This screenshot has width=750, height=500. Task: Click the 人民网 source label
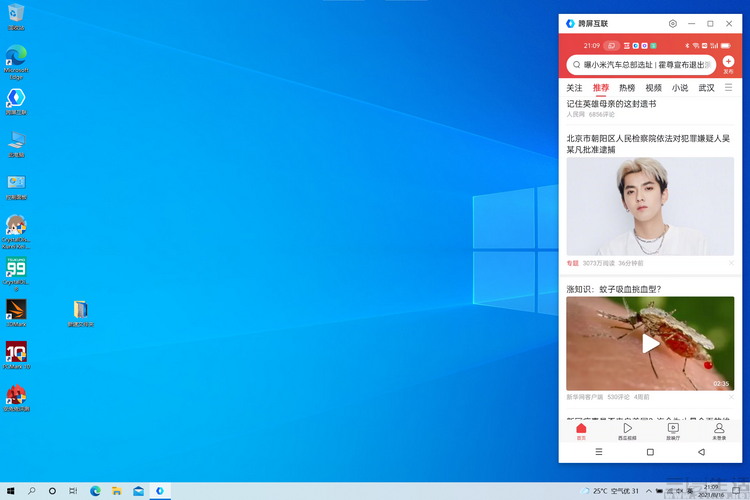575,114
